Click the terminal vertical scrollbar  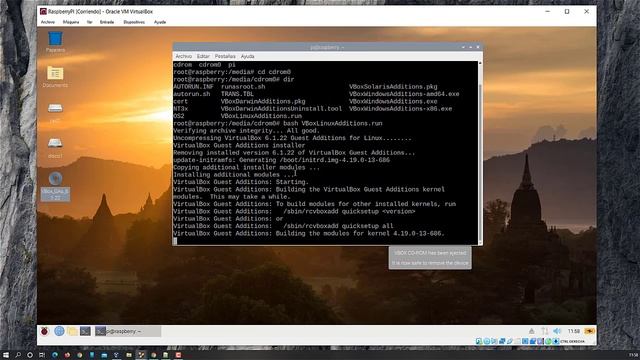tap(480, 153)
